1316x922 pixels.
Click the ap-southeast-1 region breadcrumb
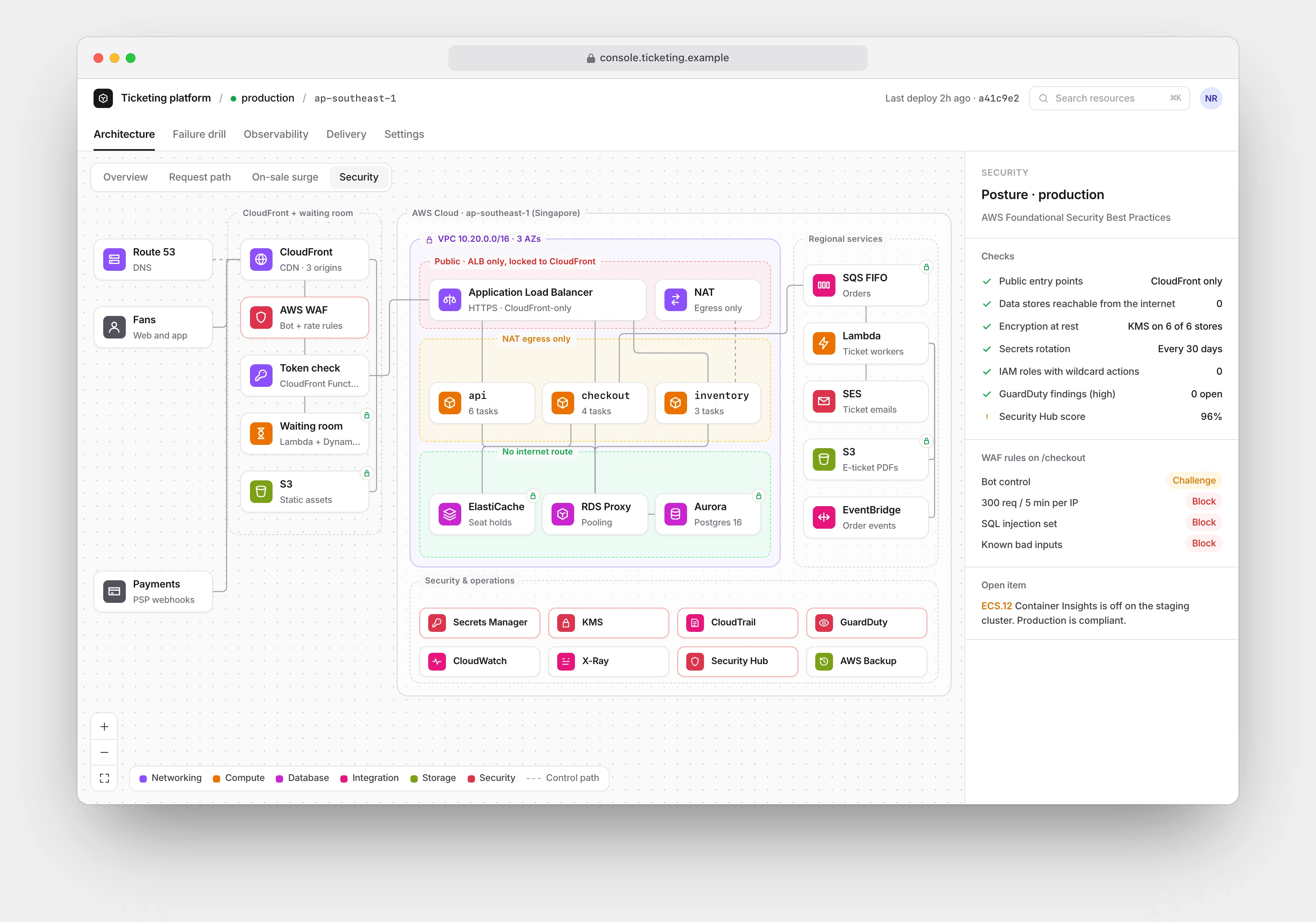point(355,99)
